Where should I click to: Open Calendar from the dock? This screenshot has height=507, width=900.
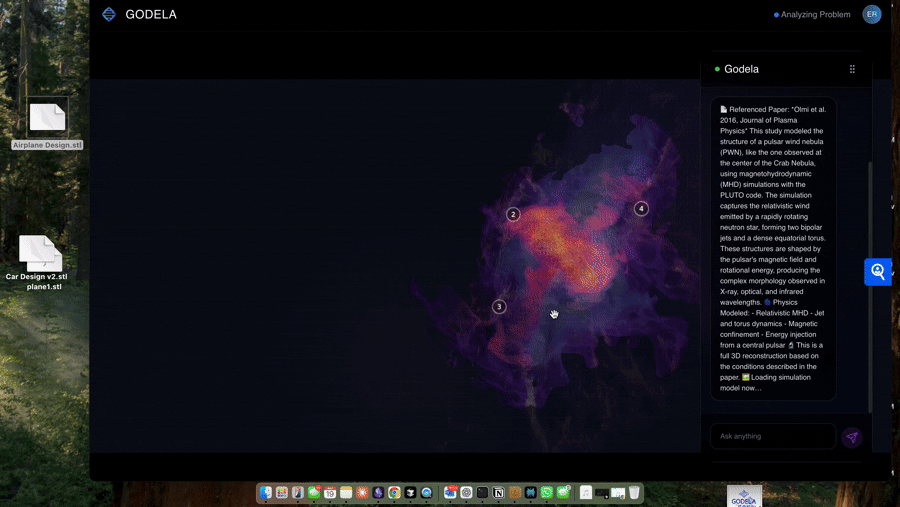click(330, 493)
